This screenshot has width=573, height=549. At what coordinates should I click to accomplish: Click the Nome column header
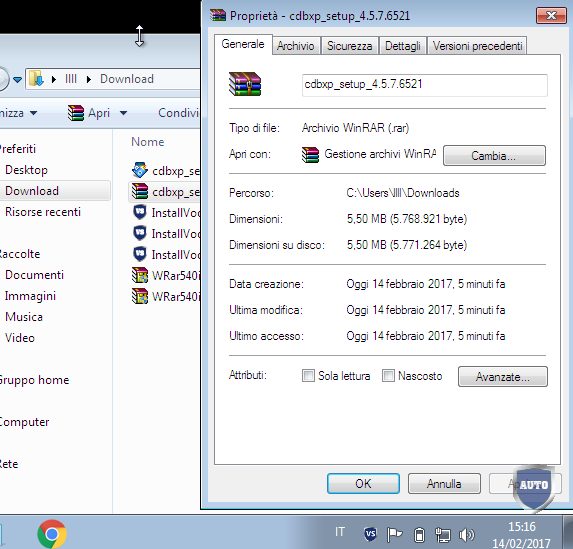pyautogui.click(x=148, y=142)
